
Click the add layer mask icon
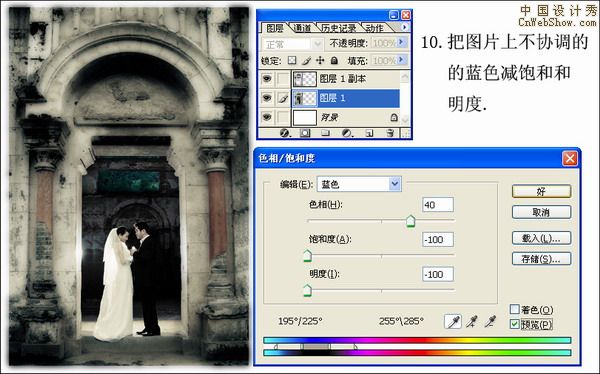[305, 133]
